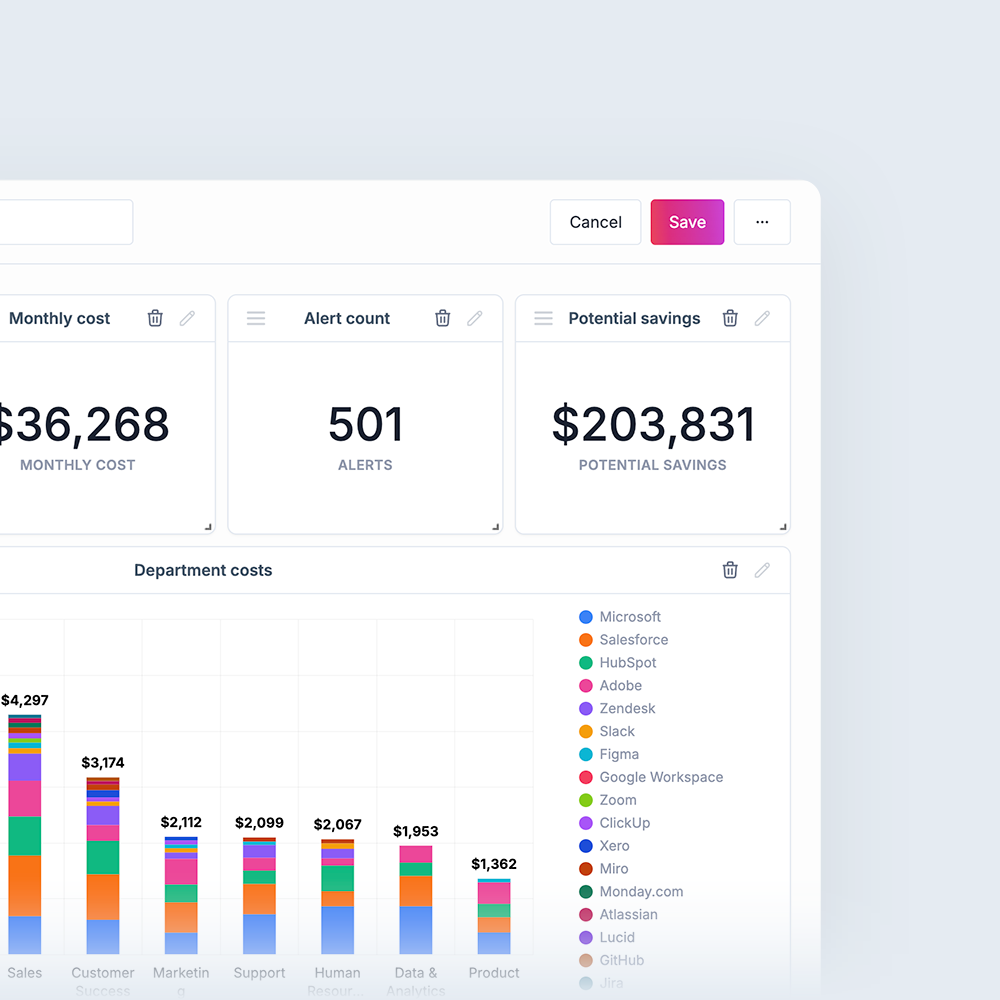
Task: Click the GitHub legend entry
Action: [x=611, y=961]
